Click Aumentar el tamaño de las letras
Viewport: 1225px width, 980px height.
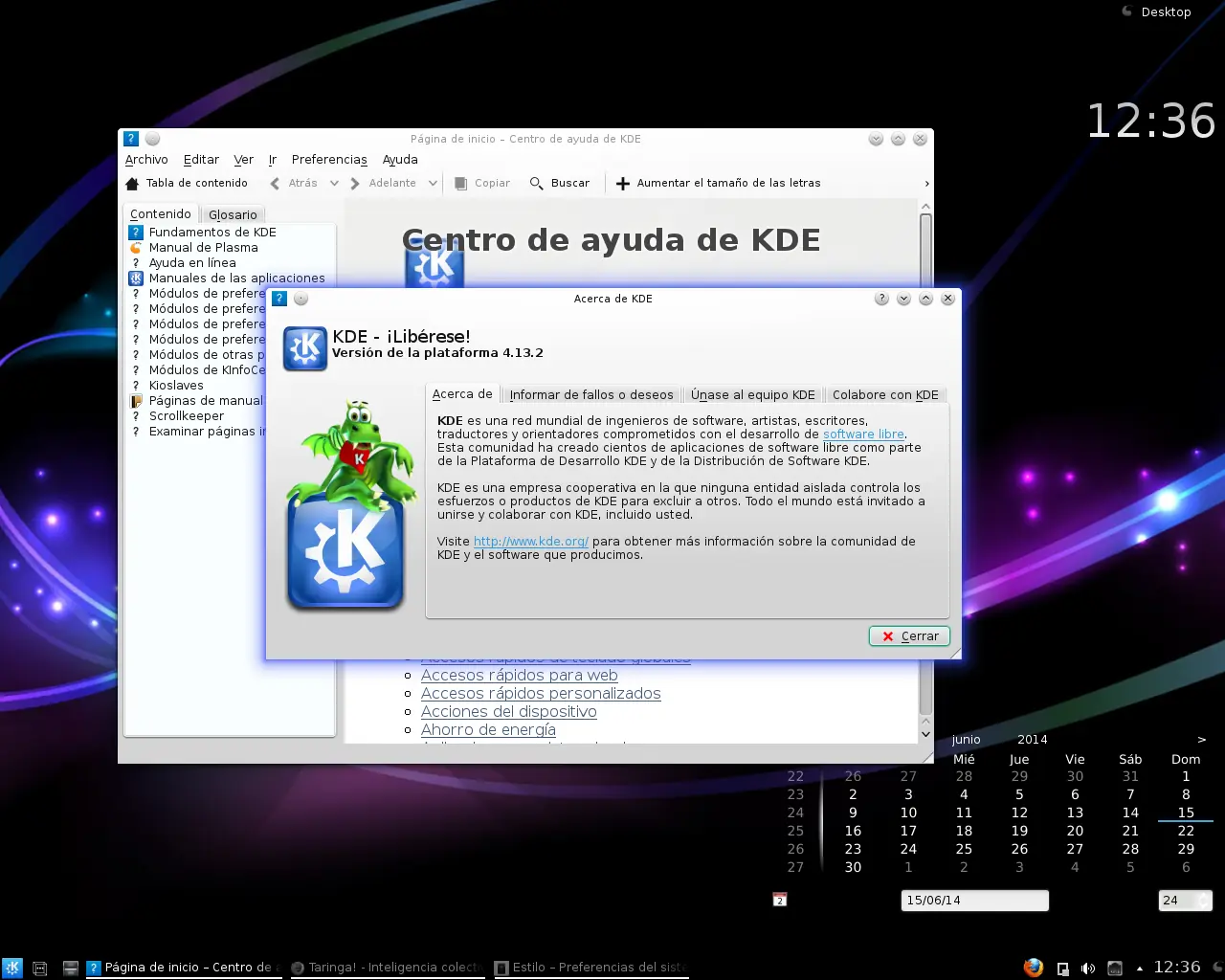(x=718, y=183)
